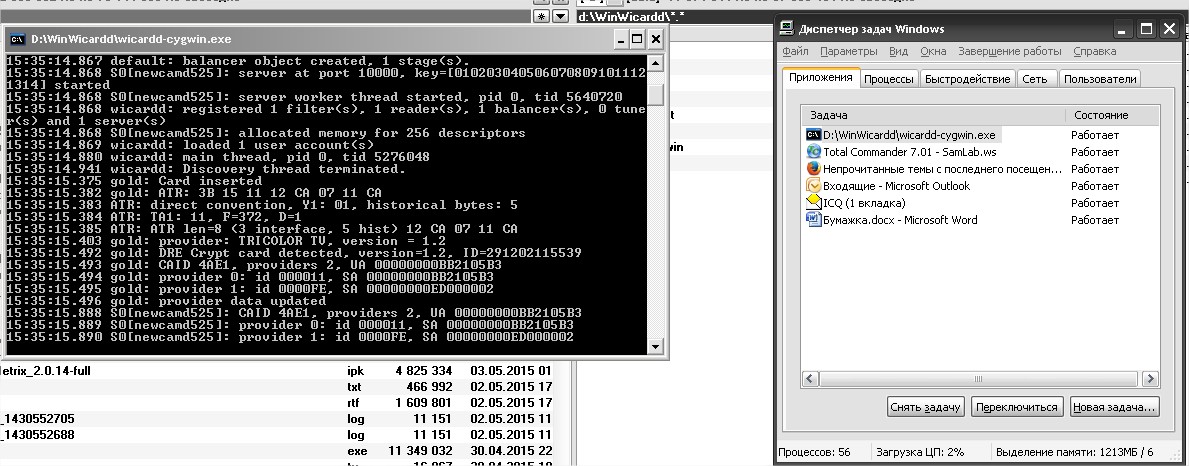Select the Непрочитанные темы с последнего посещения row
Image resolution: width=1189 pixels, height=466 pixels.
pyautogui.click(x=980, y=168)
